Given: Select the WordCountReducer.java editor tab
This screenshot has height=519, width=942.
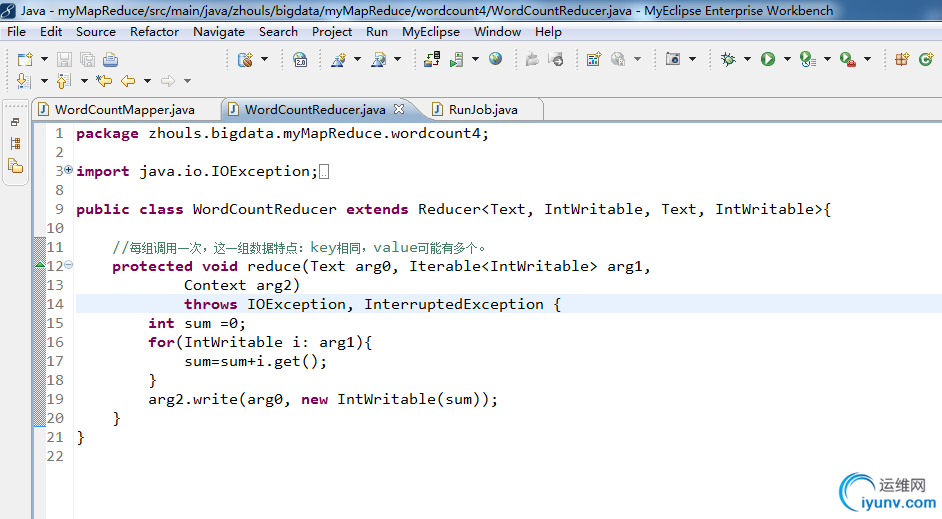Looking at the screenshot, I should 315,109.
